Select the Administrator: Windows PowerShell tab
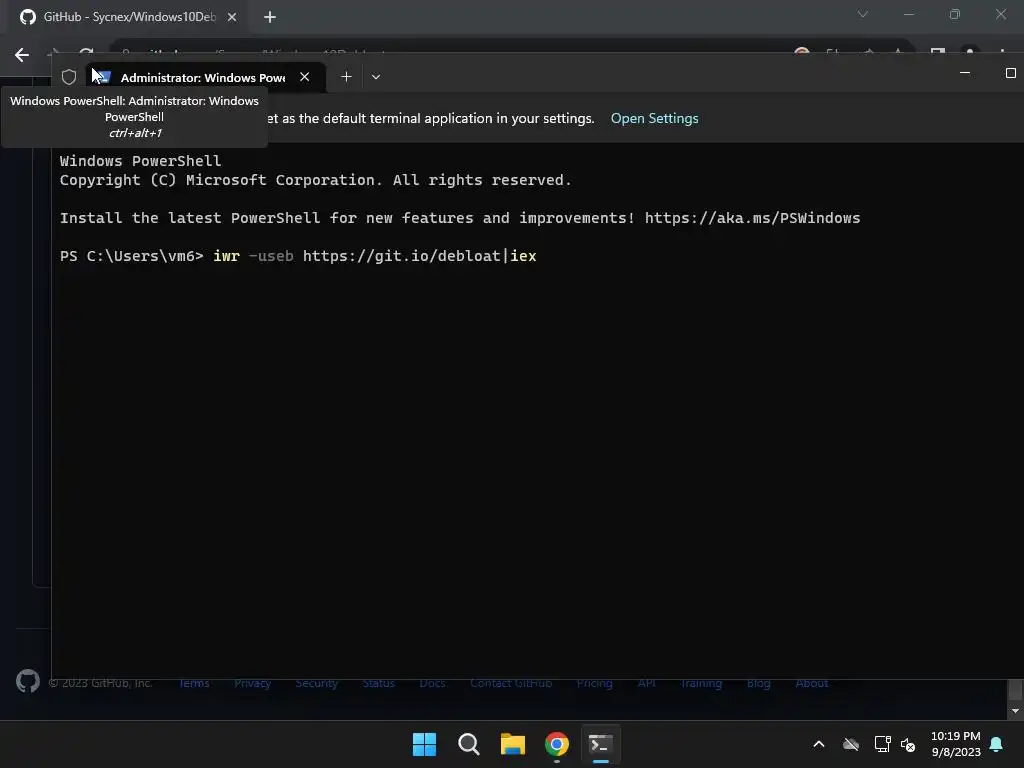Screen dimensions: 1024x768 coord(206,77)
